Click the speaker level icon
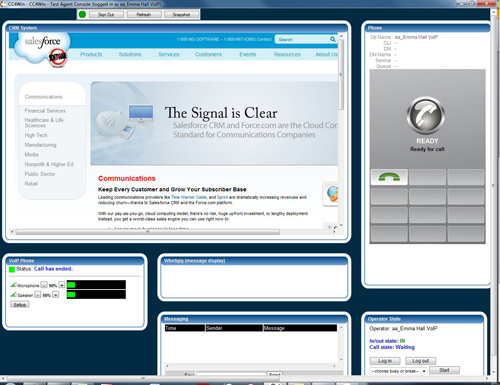Screen dimensions: 500x385 pyautogui.click(x=13, y=295)
